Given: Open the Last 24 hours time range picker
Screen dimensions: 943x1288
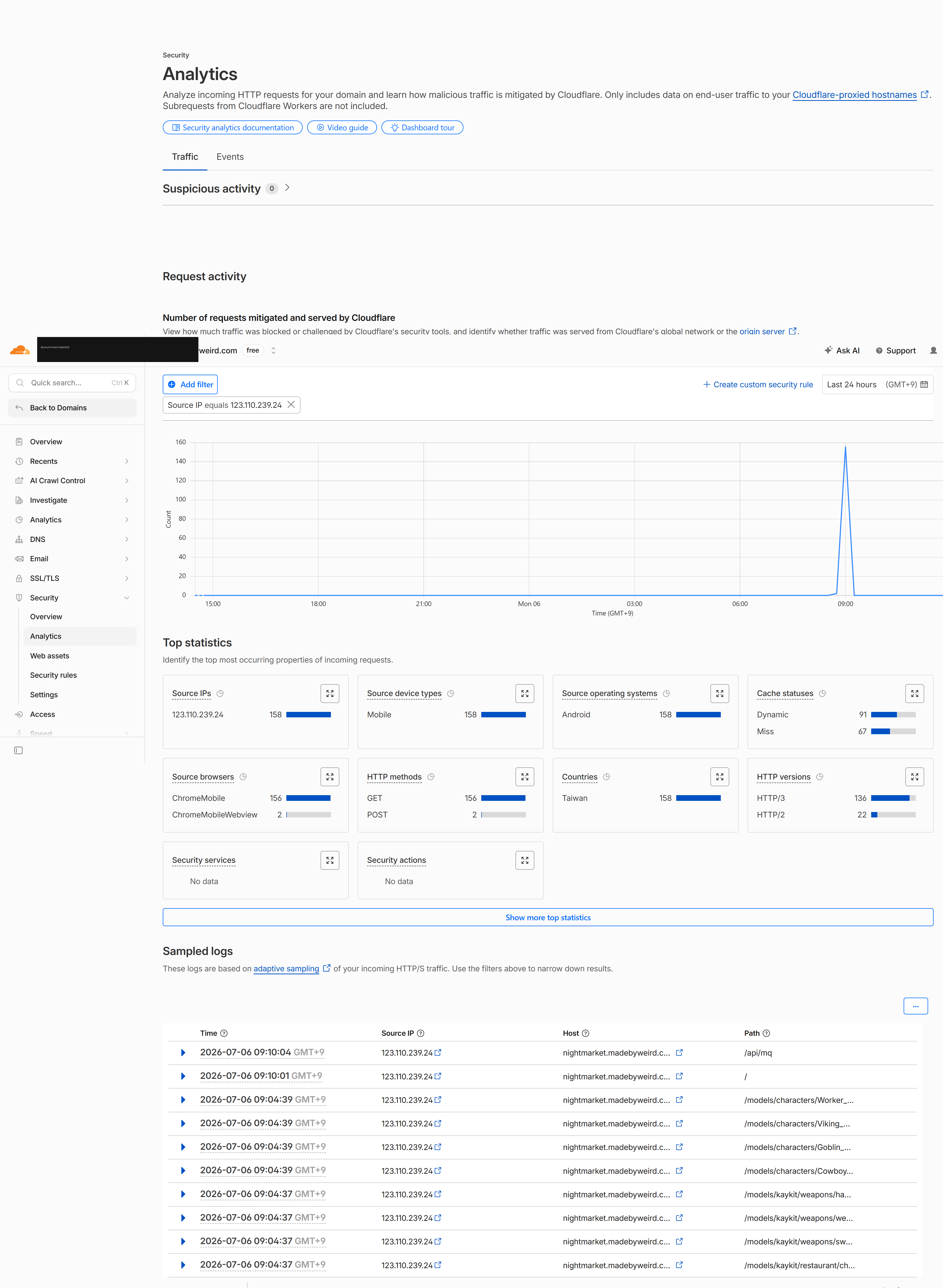Looking at the screenshot, I should 877,384.
